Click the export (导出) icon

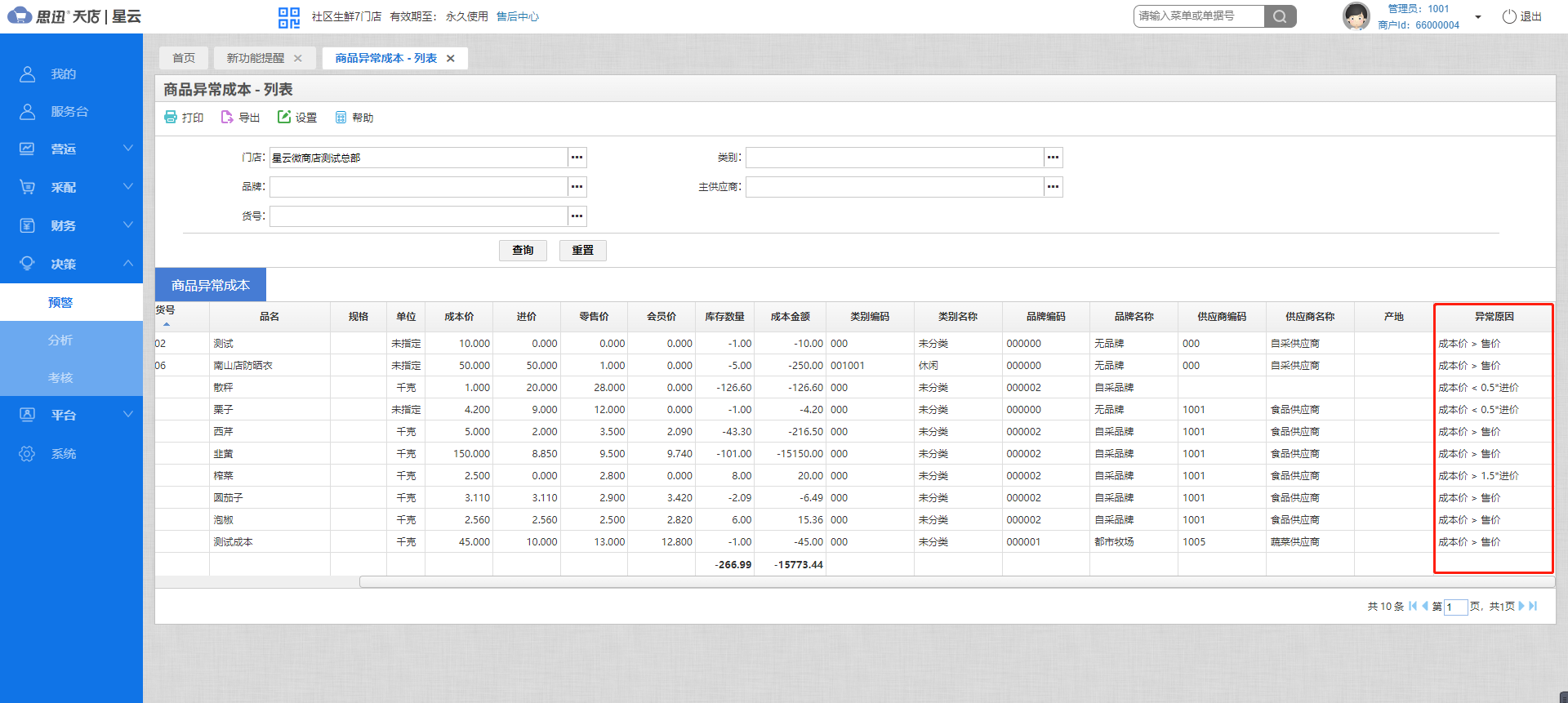click(227, 118)
